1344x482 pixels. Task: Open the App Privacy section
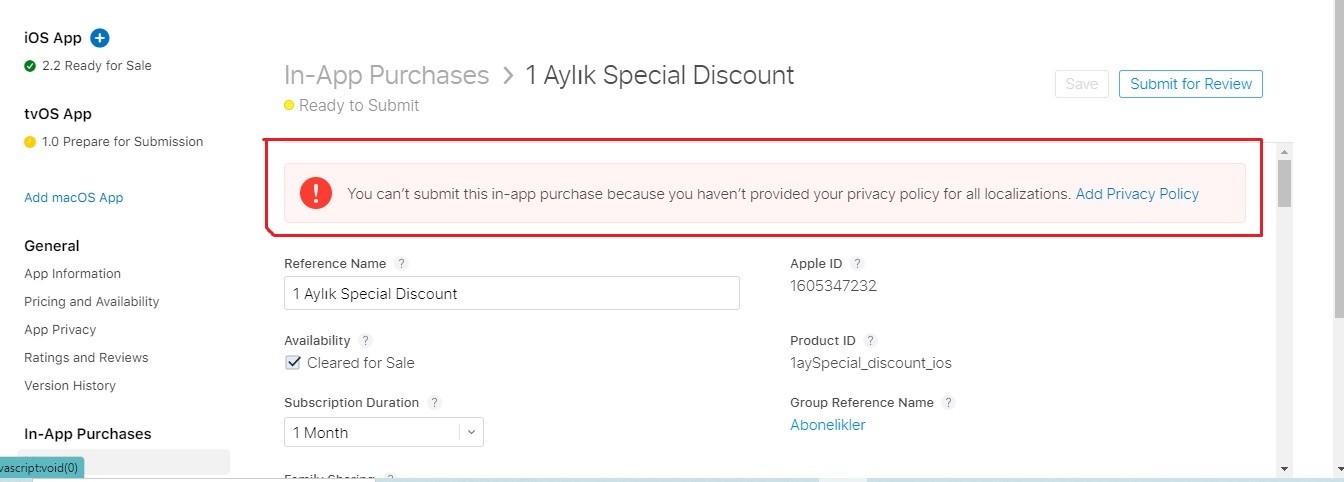click(x=60, y=330)
